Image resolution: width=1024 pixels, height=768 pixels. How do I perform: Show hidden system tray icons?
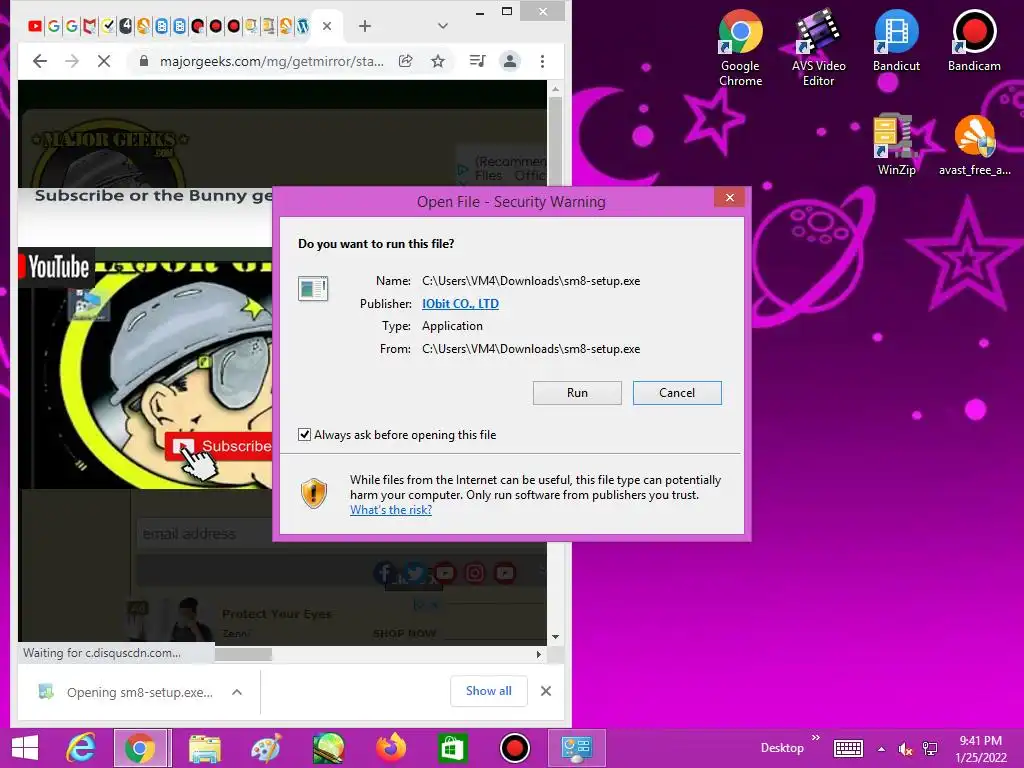pos(882,749)
